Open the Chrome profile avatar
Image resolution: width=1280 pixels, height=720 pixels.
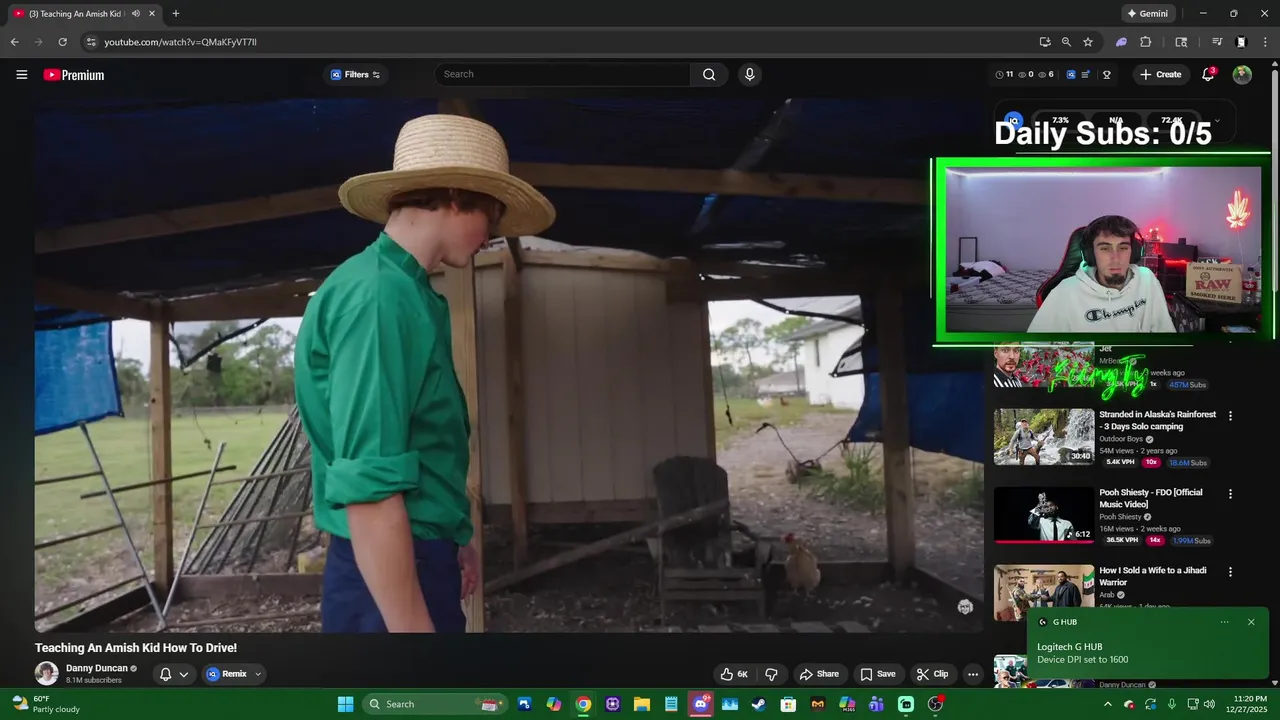[1241, 42]
